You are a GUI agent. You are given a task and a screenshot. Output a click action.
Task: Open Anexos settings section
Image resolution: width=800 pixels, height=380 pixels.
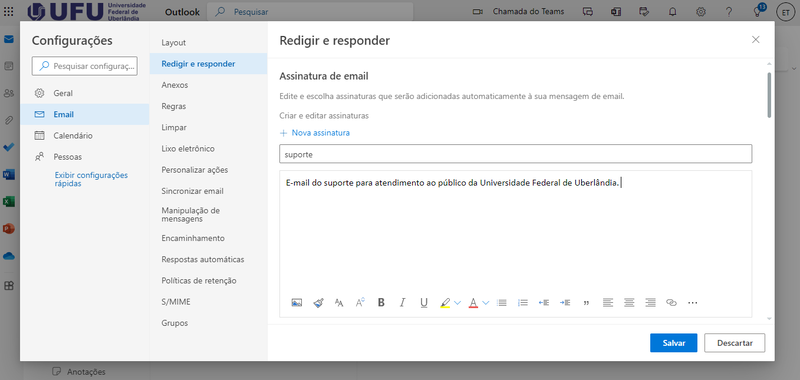208,85
